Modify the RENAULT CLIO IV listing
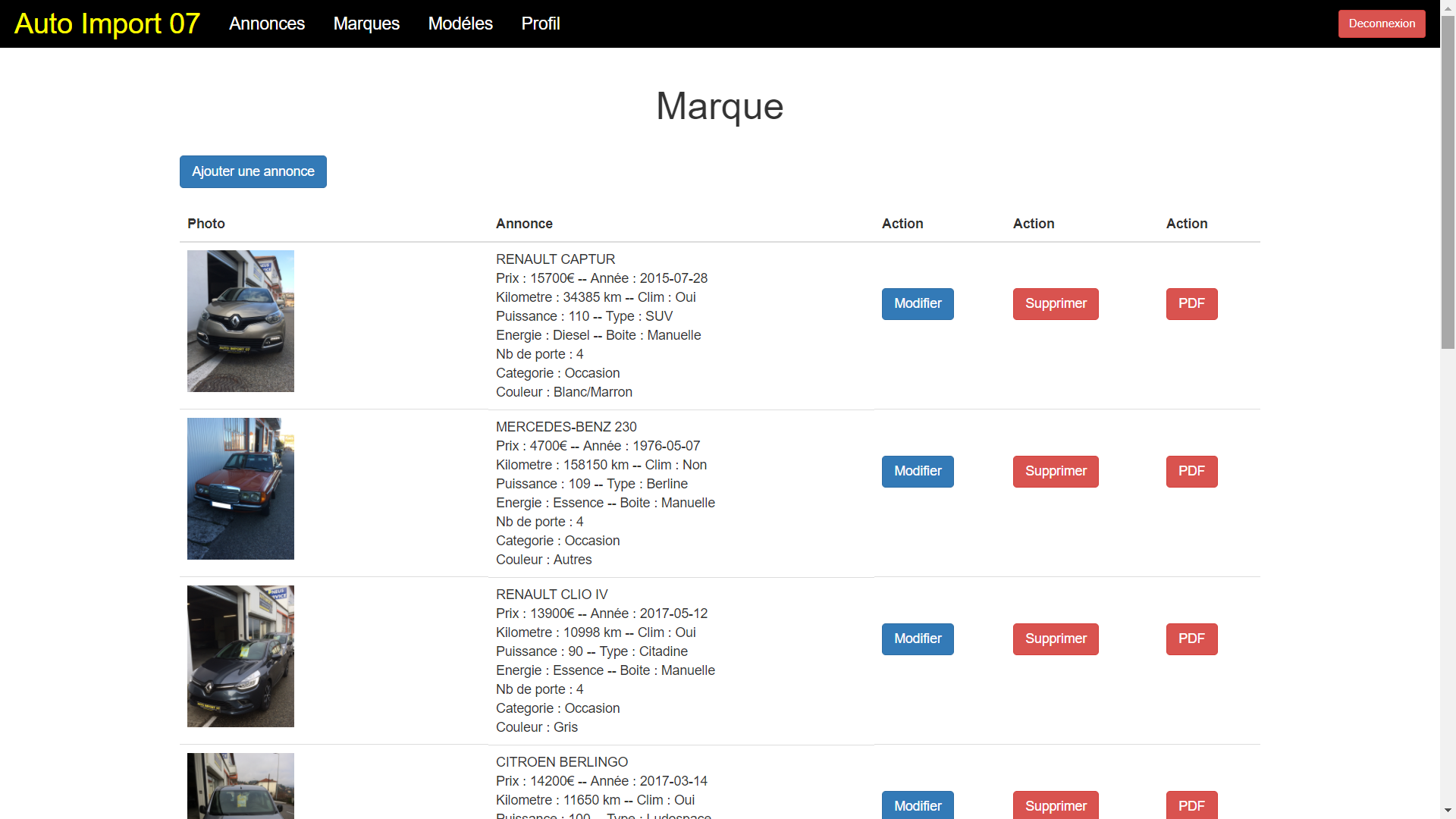 click(x=918, y=639)
